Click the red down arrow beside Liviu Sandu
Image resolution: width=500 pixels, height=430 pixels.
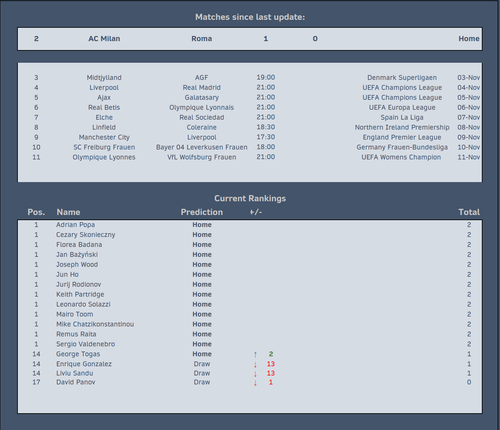pyautogui.click(x=255, y=374)
